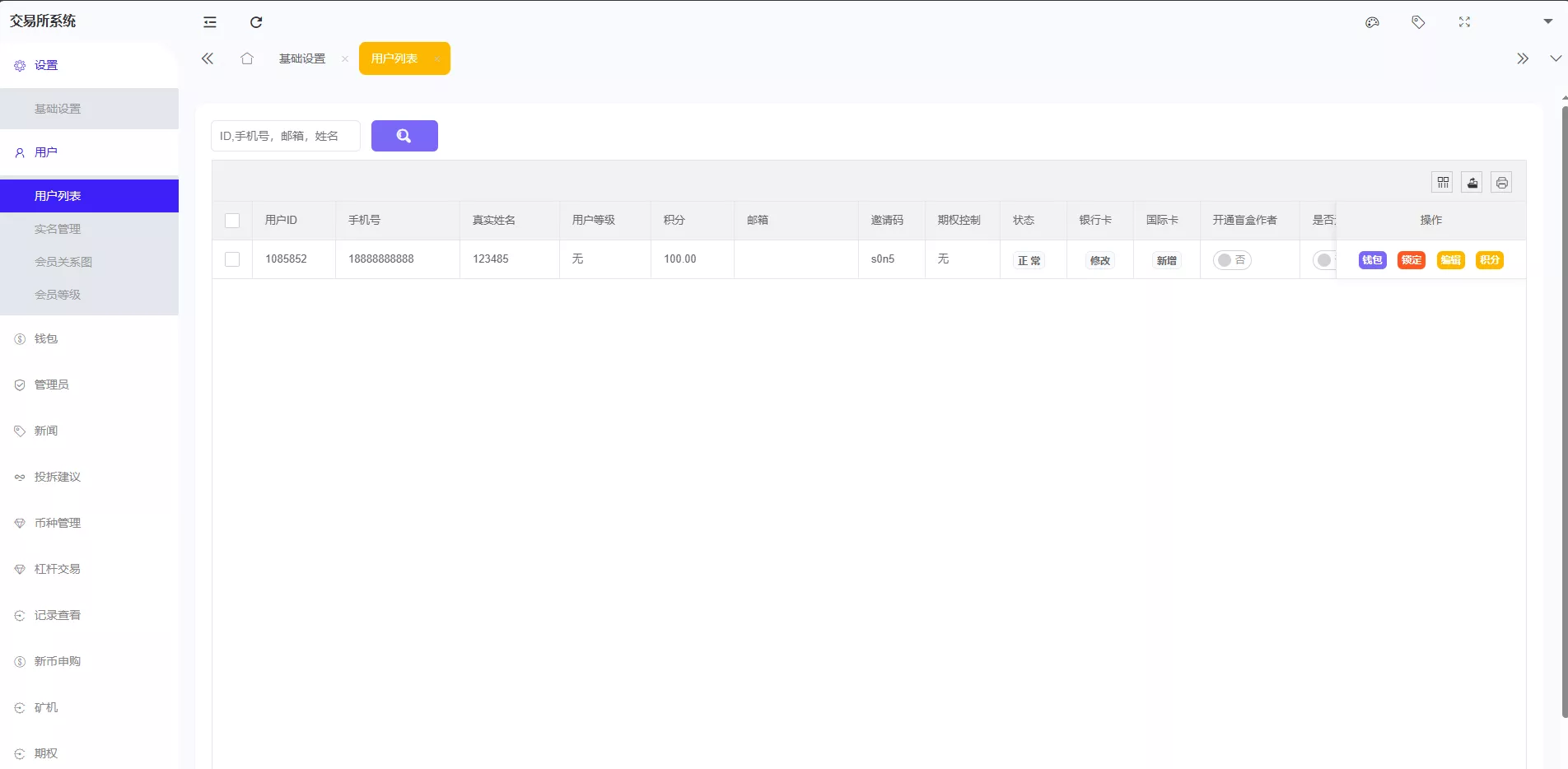Screen dimensions: 1568x769
Task: Toggle the 开通盲盒作者 switch
Action: (1232, 260)
